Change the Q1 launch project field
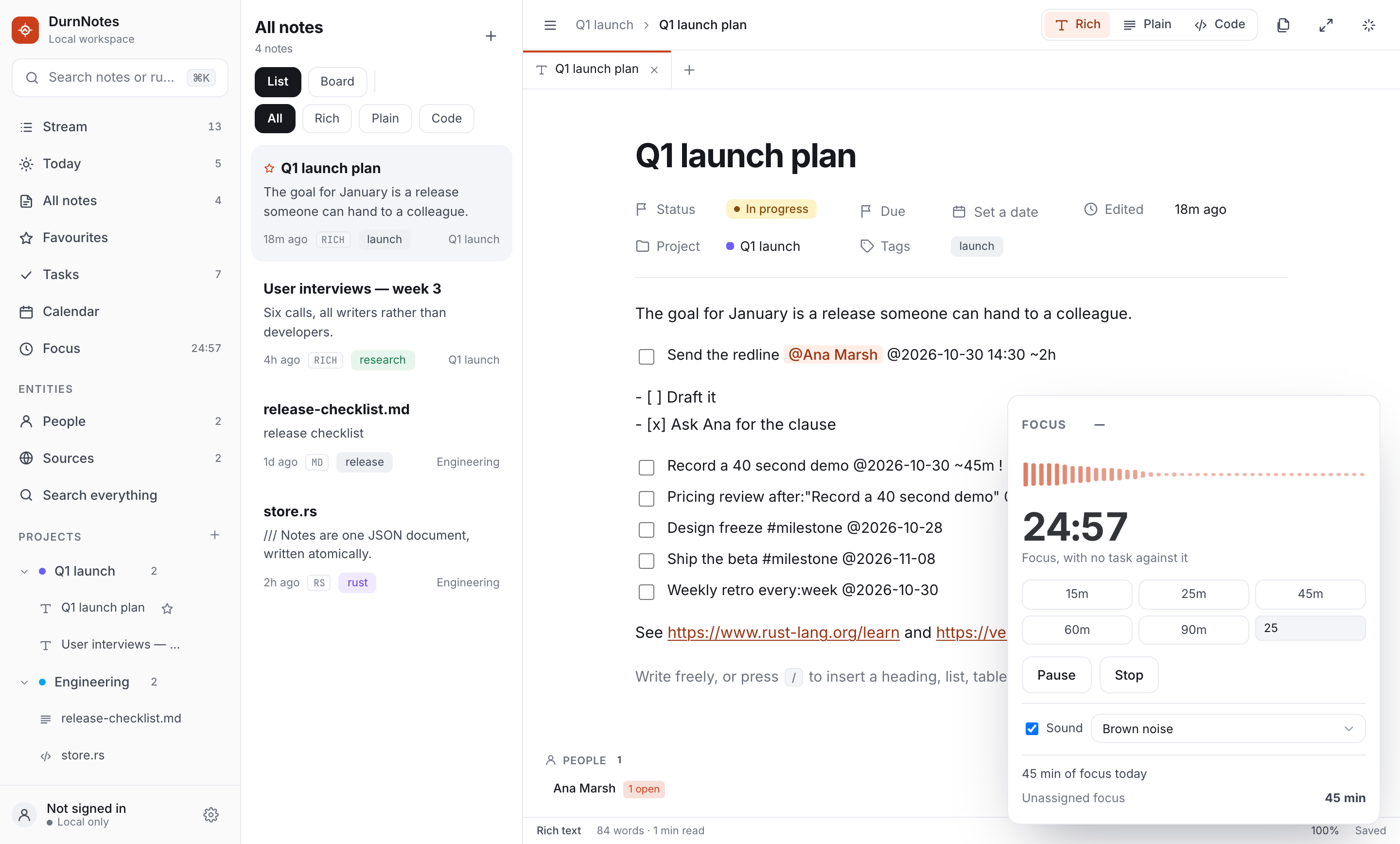The width and height of the screenshot is (1400, 844). pos(763,246)
